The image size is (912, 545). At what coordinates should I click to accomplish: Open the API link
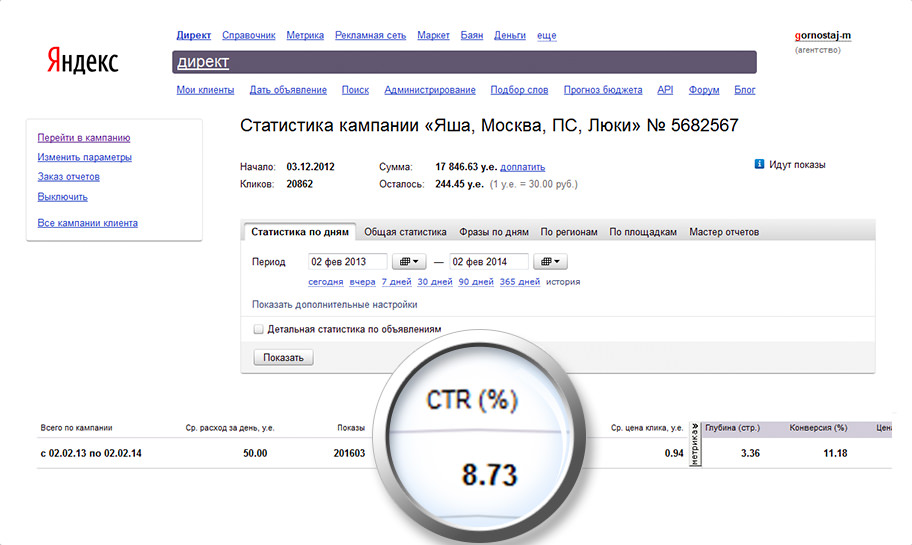coord(665,90)
